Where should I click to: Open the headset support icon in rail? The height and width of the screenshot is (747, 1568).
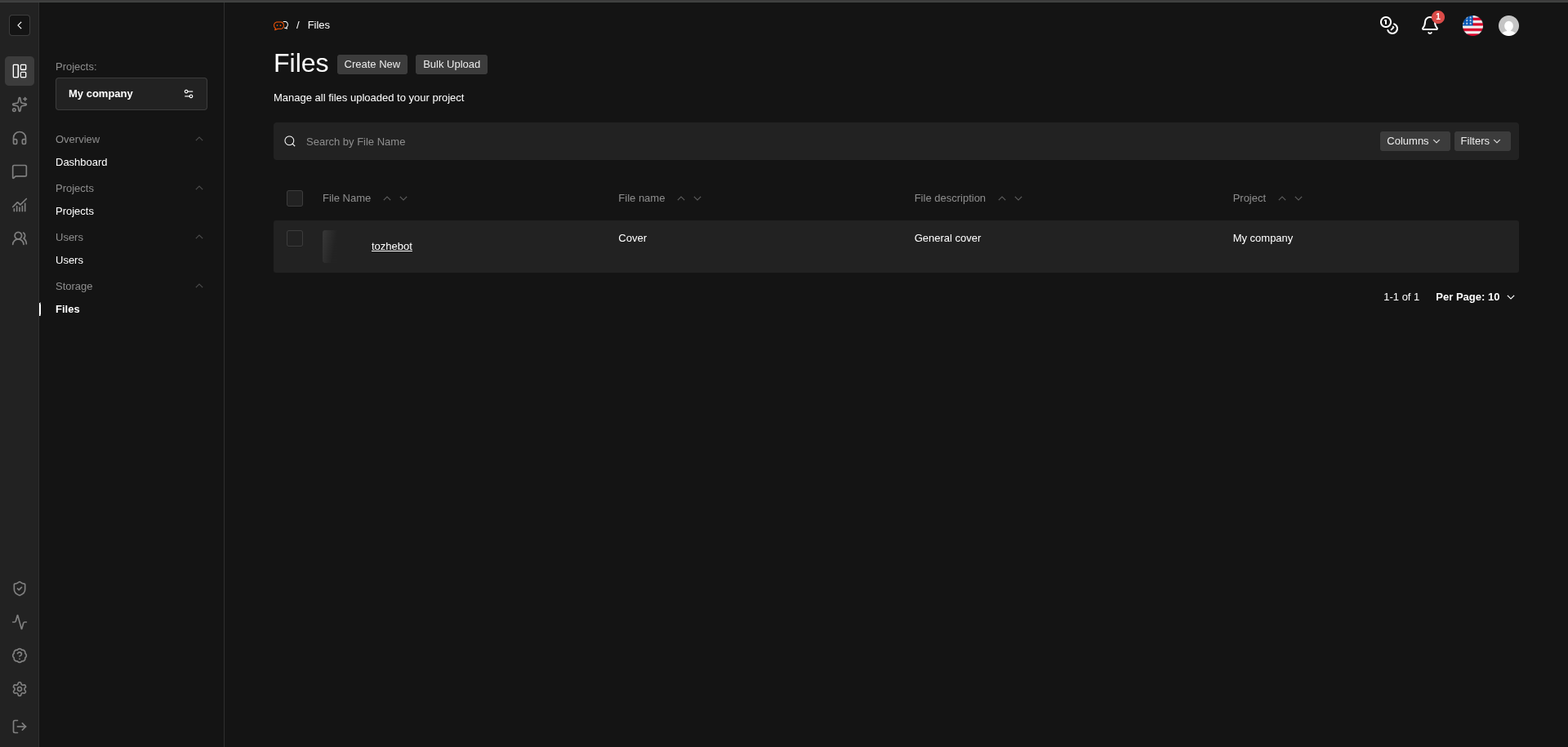pos(20,138)
